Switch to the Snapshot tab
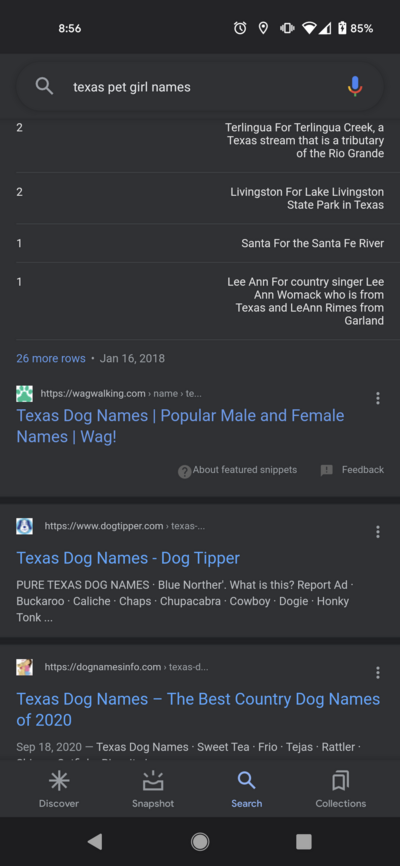 [153, 790]
